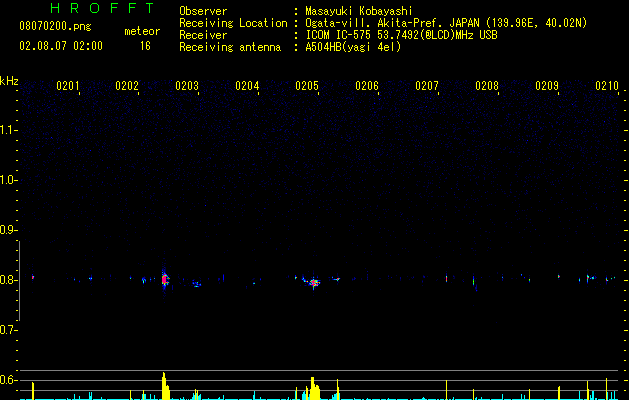
Task: Click the 0201 time marker
Action: coord(67,86)
